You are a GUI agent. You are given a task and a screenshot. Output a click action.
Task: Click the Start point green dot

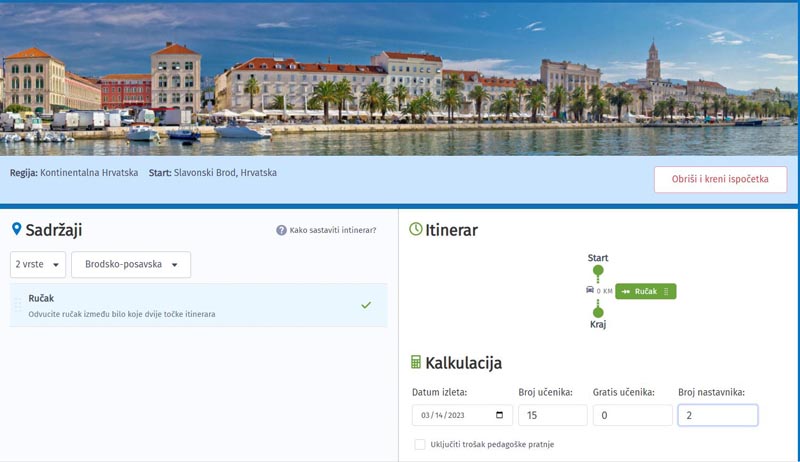coord(598,270)
